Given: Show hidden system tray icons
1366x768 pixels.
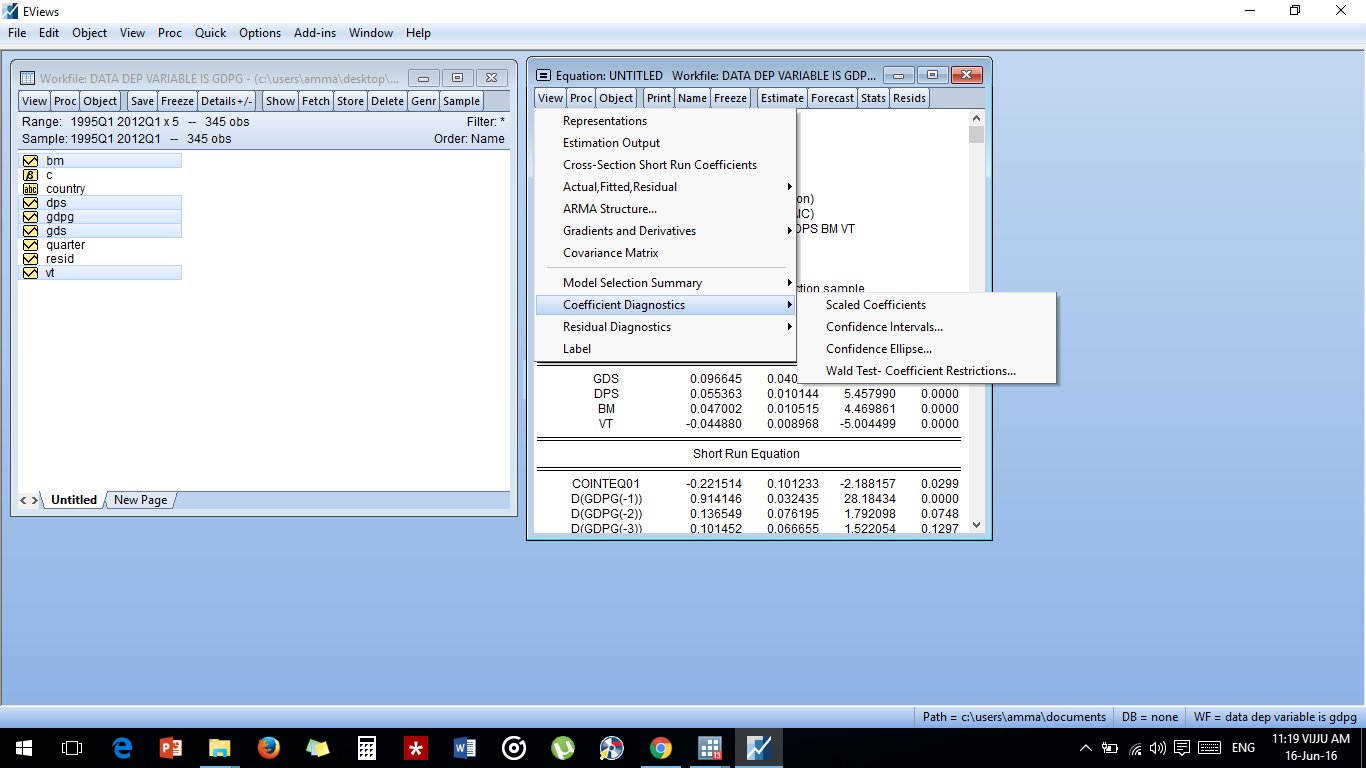Looking at the screenshot, I should [x=1086, y=747].
